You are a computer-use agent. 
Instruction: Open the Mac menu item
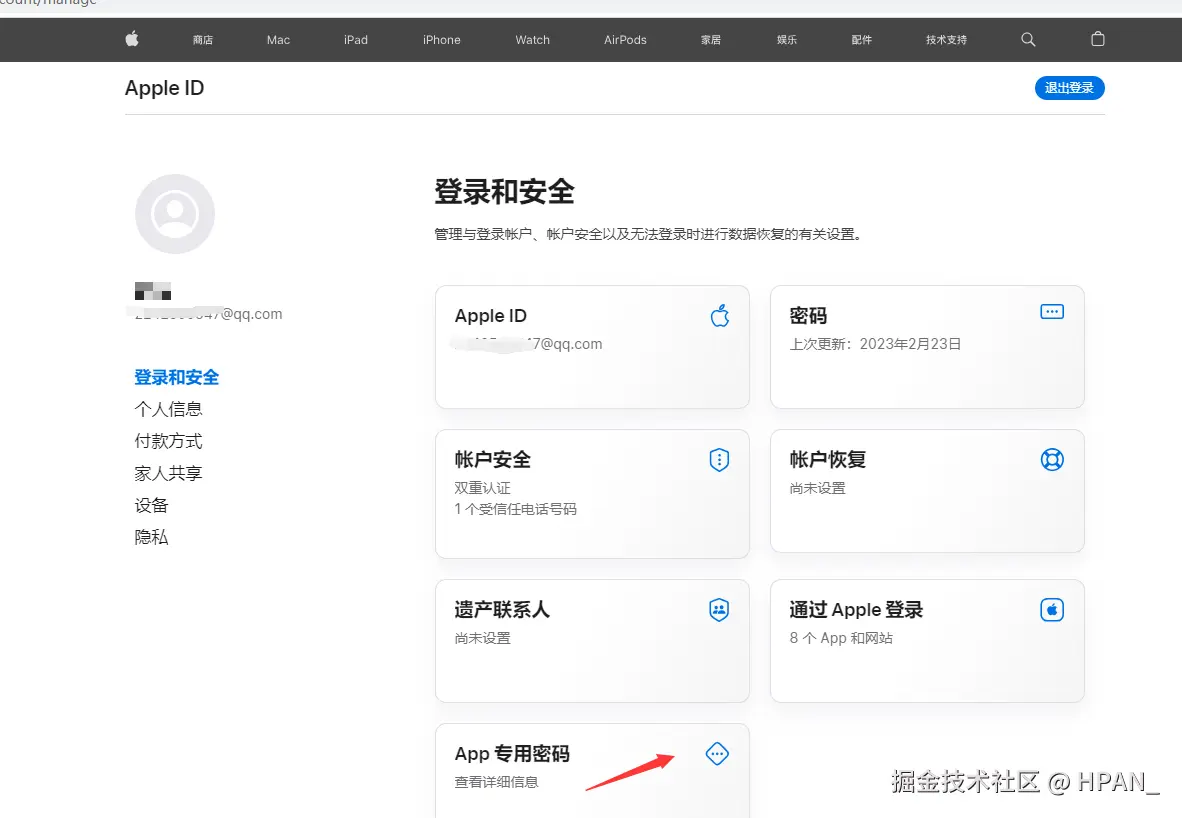[x=278, y=40]
